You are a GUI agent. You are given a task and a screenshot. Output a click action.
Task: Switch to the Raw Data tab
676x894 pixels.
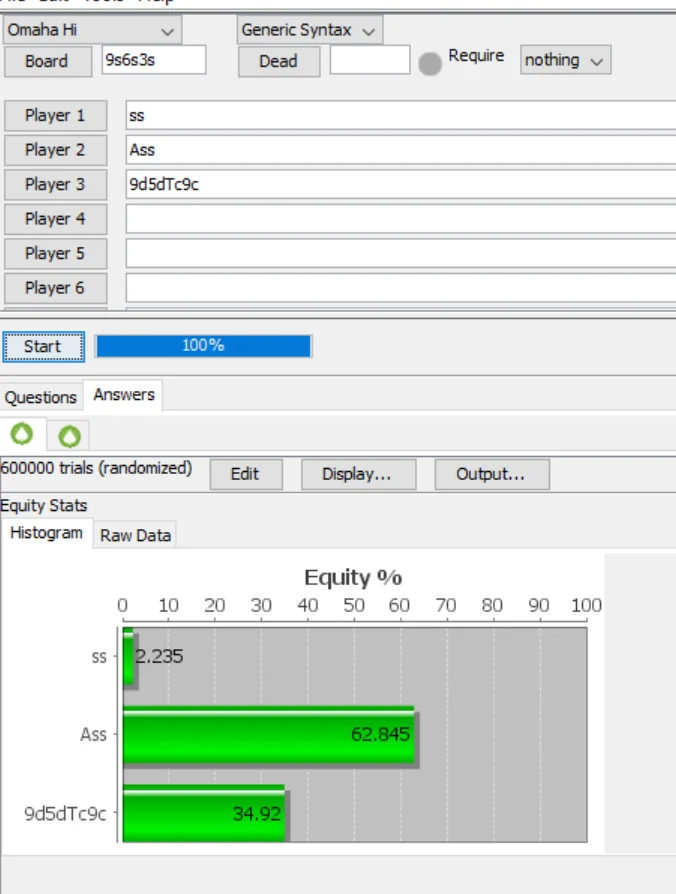click(x=135, y=535)
